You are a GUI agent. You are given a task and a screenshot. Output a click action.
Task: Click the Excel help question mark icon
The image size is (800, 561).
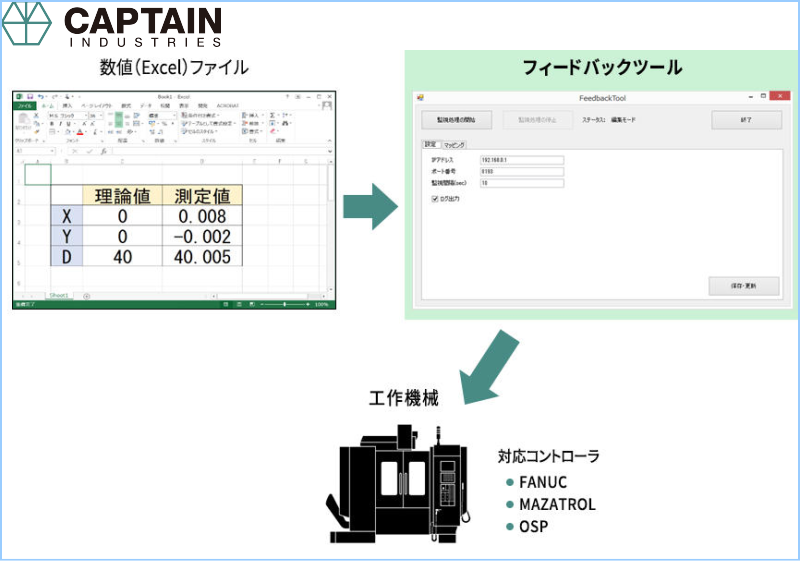(287, 96)
